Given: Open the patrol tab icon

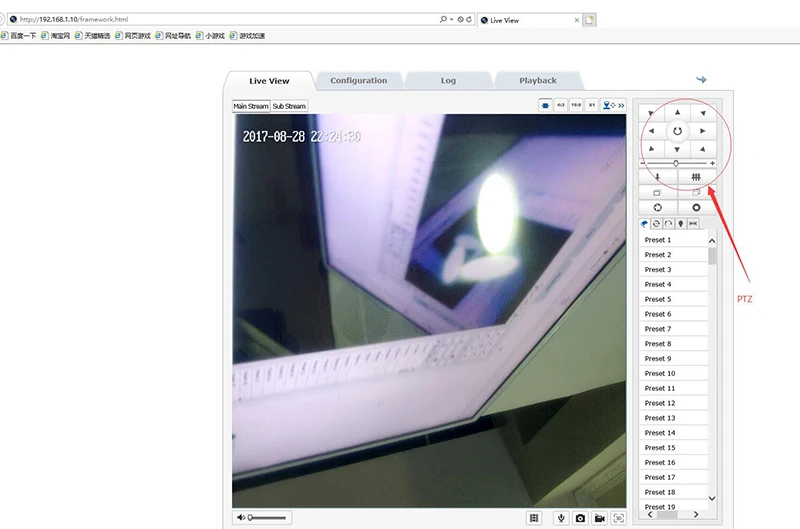Looking at the screenshot, I should point(656,223).
